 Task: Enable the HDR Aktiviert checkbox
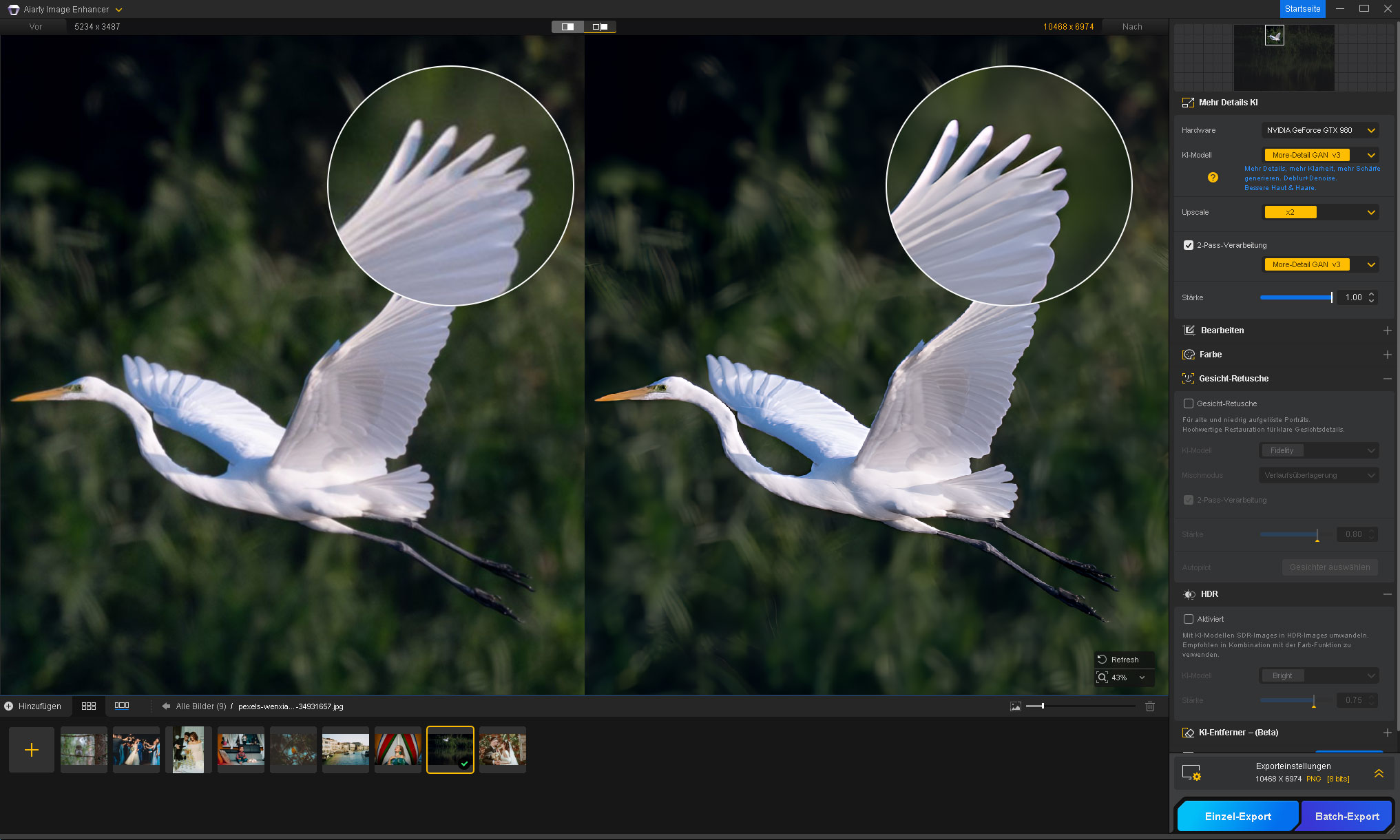[x=1189, y=619]
